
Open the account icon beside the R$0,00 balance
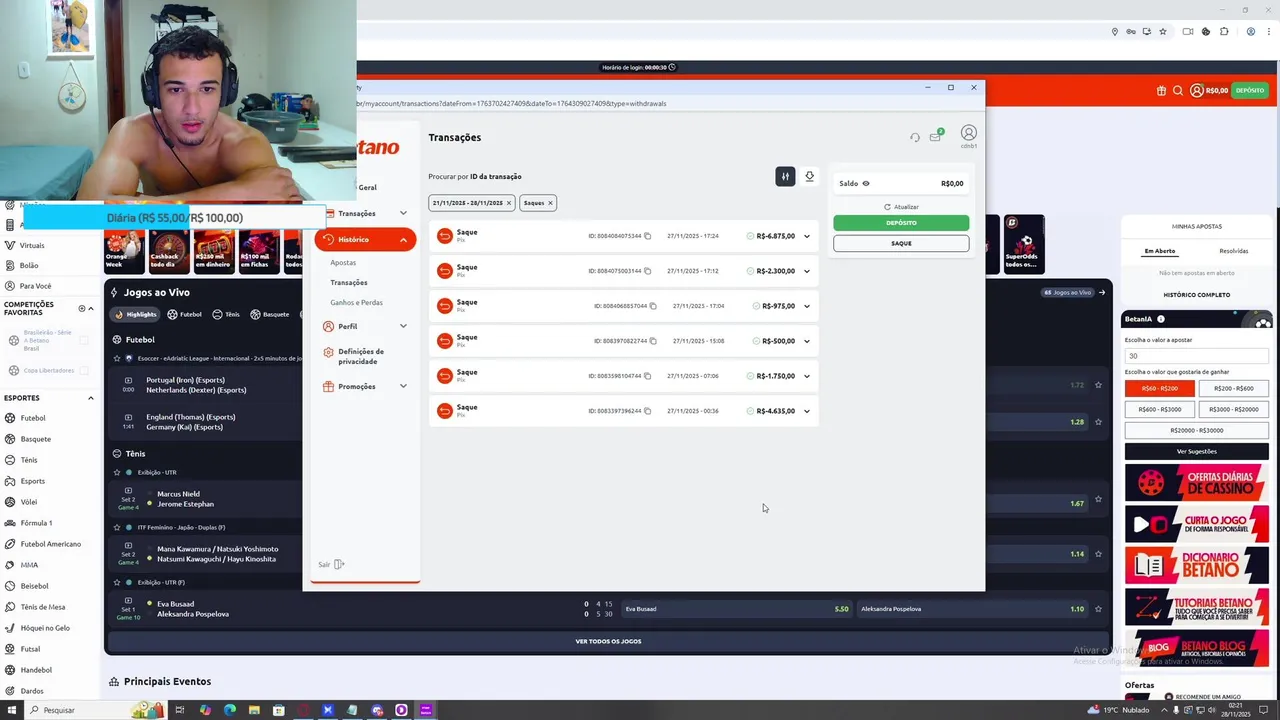pyautogui.click(x=1196, y=90)
